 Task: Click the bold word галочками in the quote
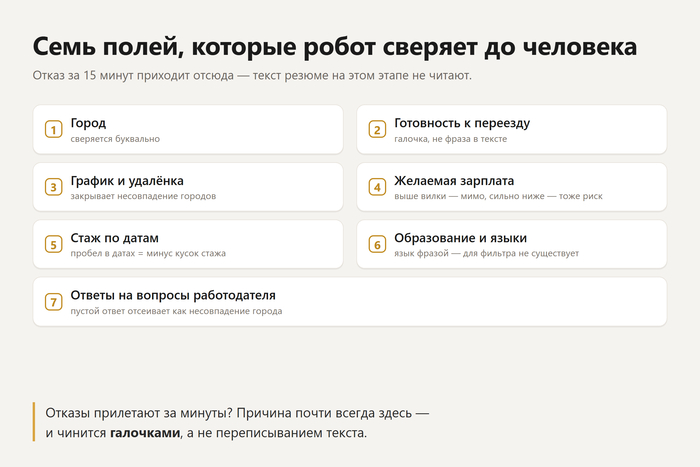[145, 433]
